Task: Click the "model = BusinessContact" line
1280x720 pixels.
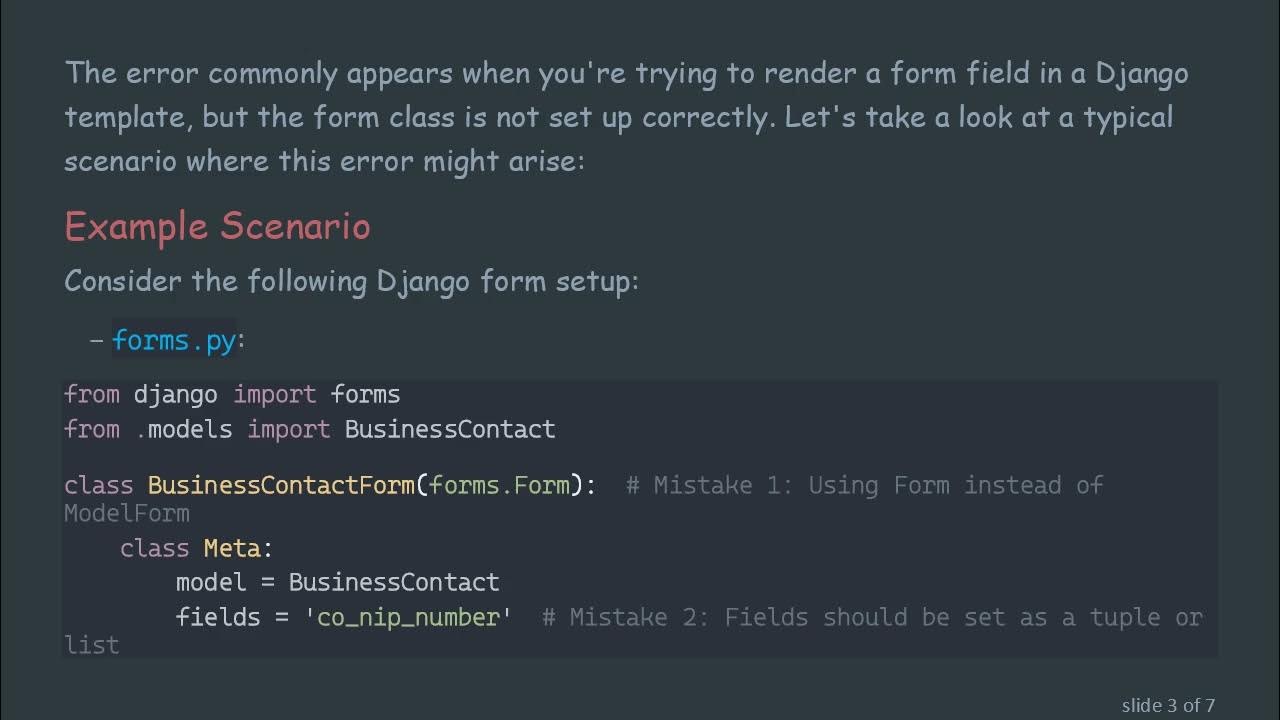Action: coord(337,582)
